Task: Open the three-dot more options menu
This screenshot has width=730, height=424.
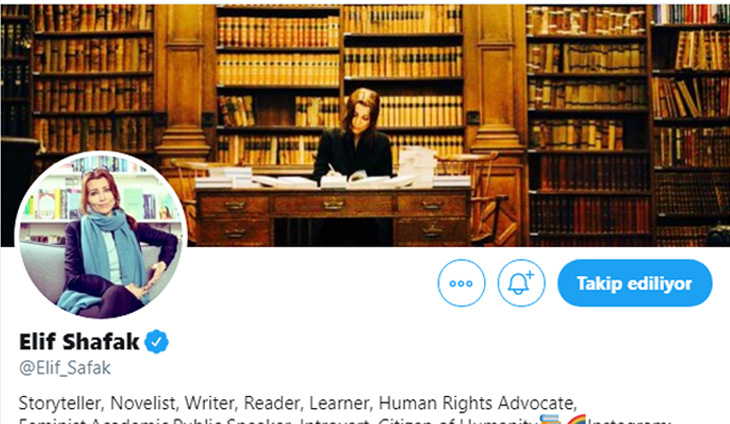Action: click(x=461, y=283)
